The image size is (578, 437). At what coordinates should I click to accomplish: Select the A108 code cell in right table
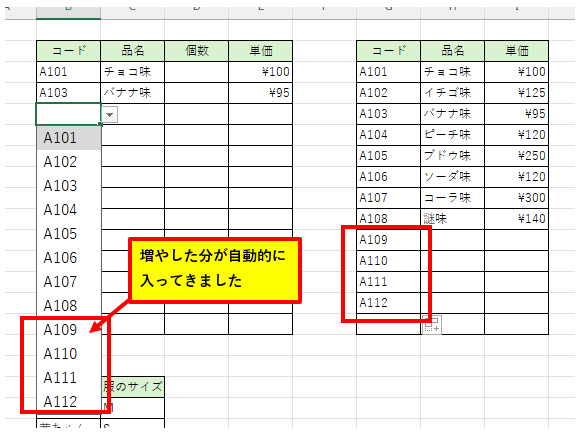(x=389, y=219)
